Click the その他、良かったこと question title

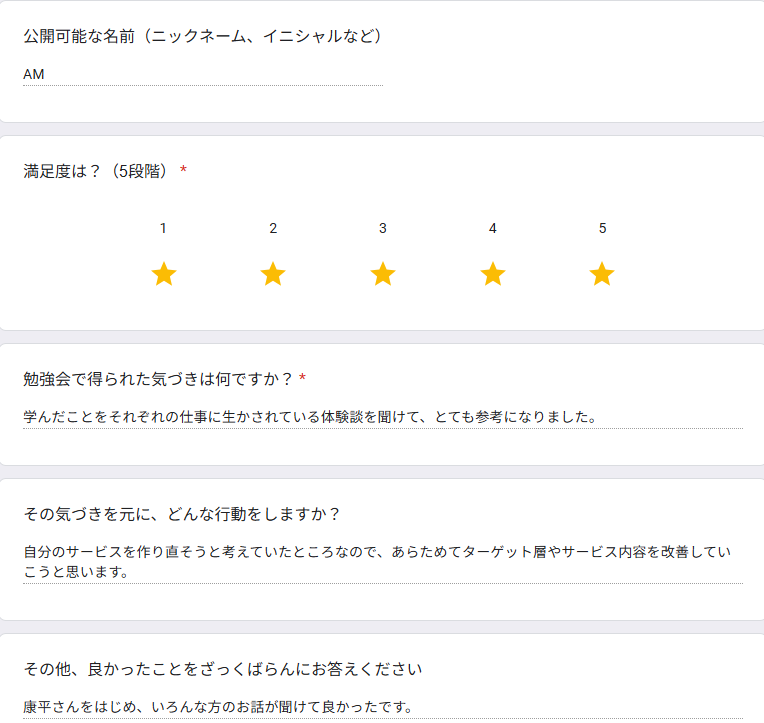click(x=223, y=668)
